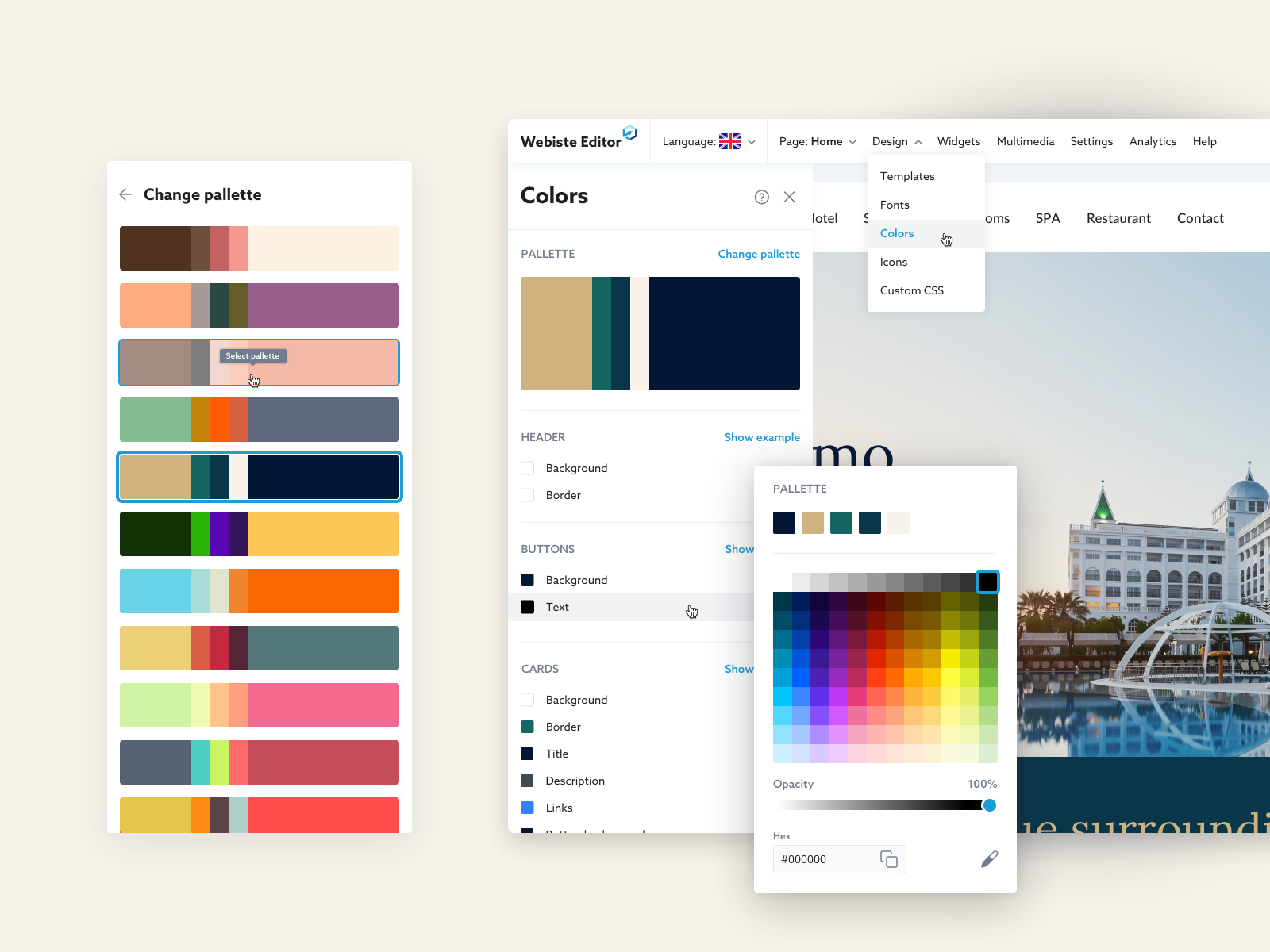The height and width of the screenshot is (952, 1270).
Task: Select Colors from the Design menu
Action: coord(897,233)
